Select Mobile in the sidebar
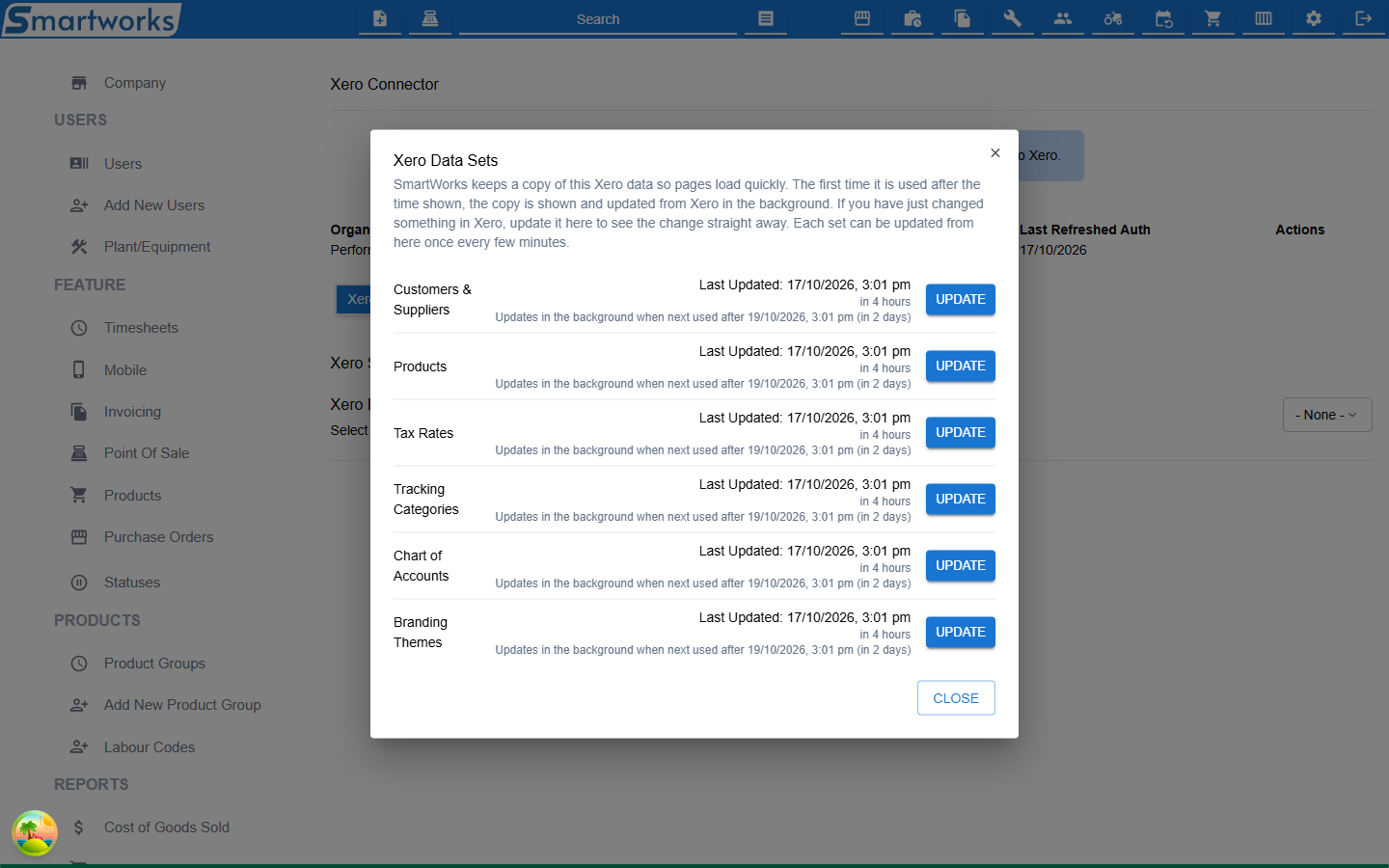This screenshot has width=1389, height=868. coord(125,370)
